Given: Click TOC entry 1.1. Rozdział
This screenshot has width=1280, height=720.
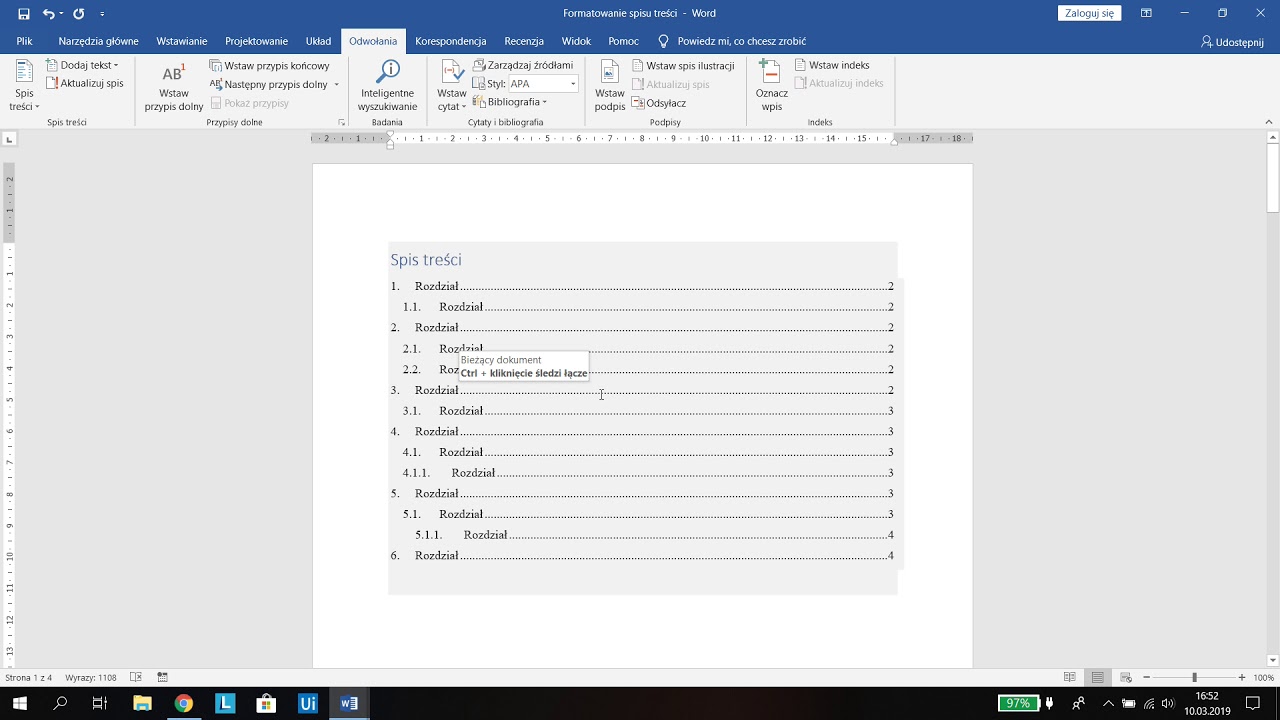Looking at the screenshot, I should [x=648, y=307].
